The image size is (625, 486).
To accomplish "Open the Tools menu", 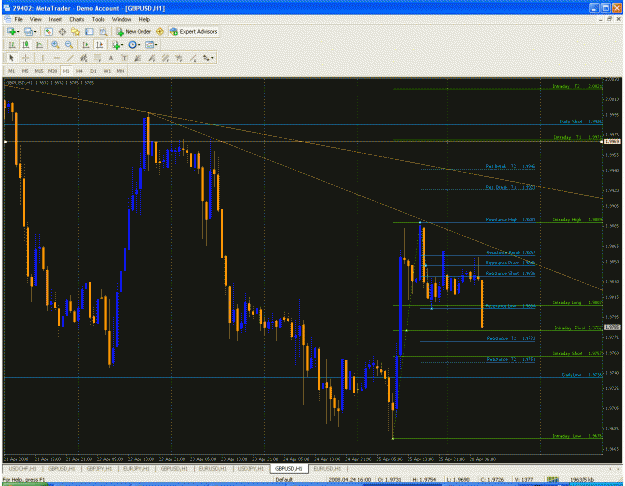I will pyautogui.click(x=98, y=19).
